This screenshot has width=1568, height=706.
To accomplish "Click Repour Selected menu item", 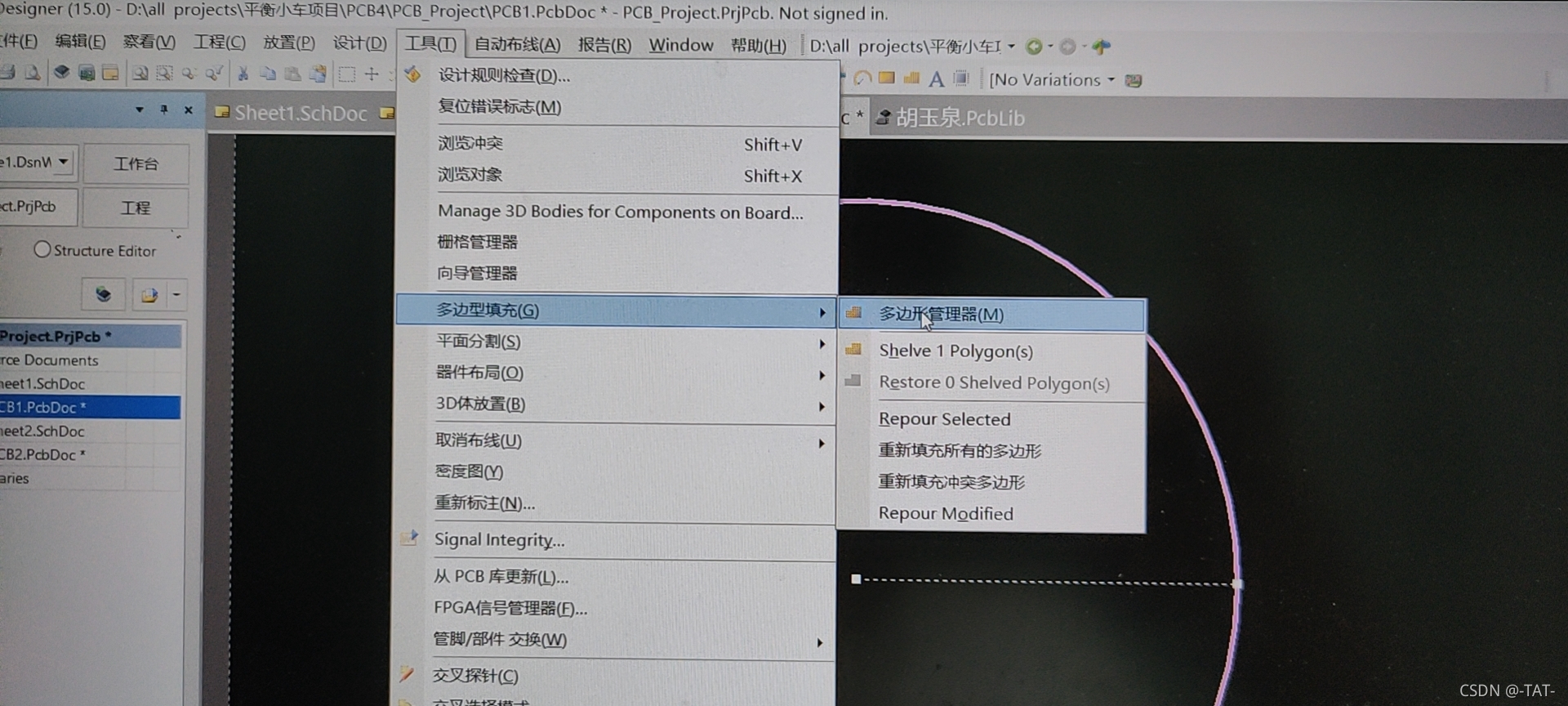I will tap(991, 419).
